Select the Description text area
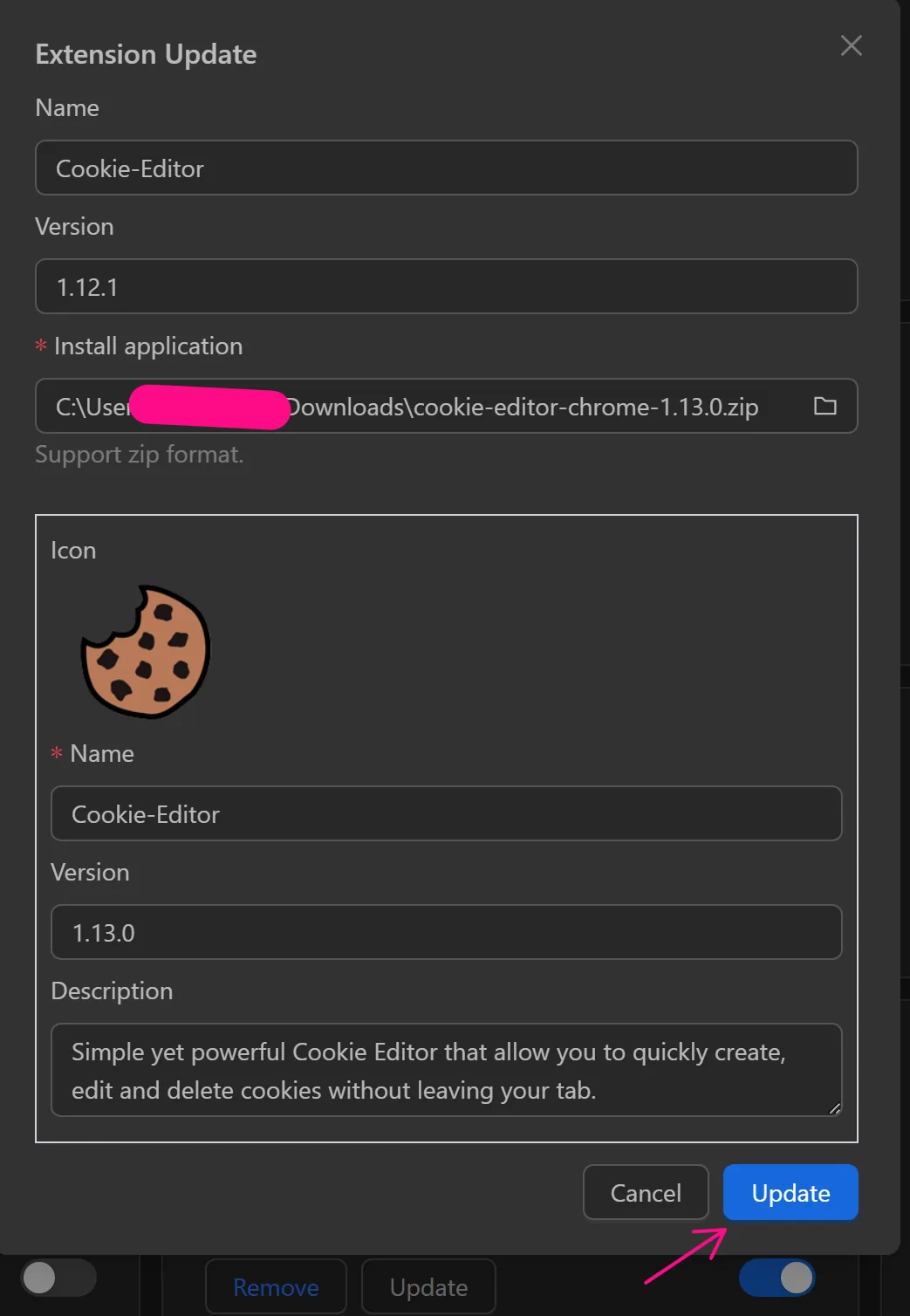This screenshot has height=1316, width=910. [446, 1070]
